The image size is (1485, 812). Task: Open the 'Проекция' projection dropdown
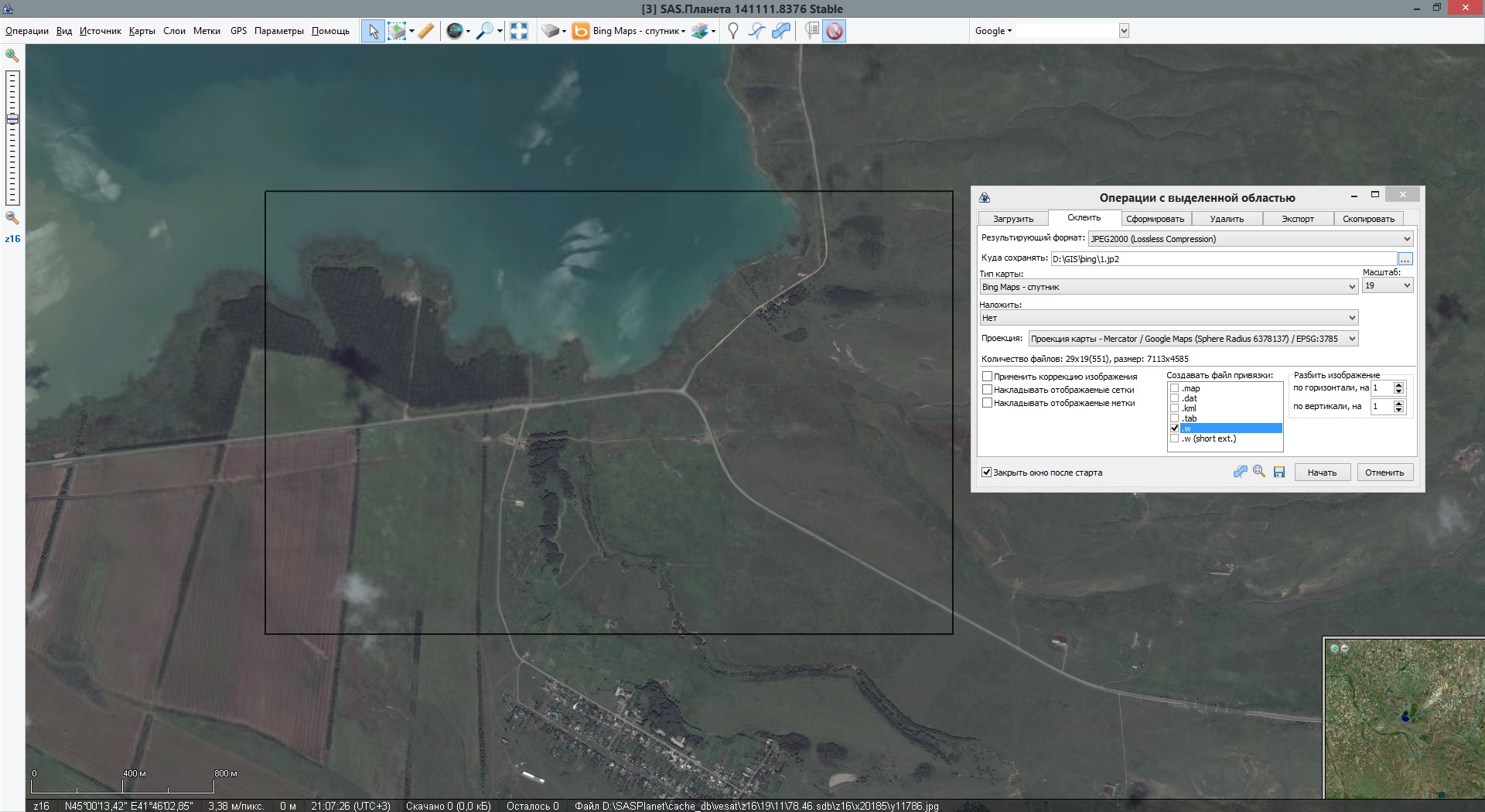1193,339
